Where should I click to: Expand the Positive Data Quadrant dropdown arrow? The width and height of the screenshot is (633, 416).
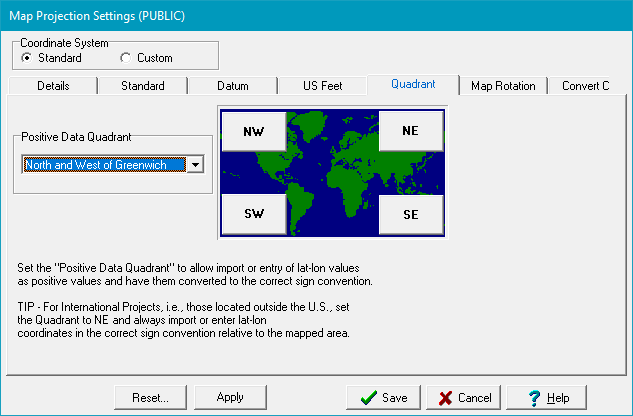196,165
